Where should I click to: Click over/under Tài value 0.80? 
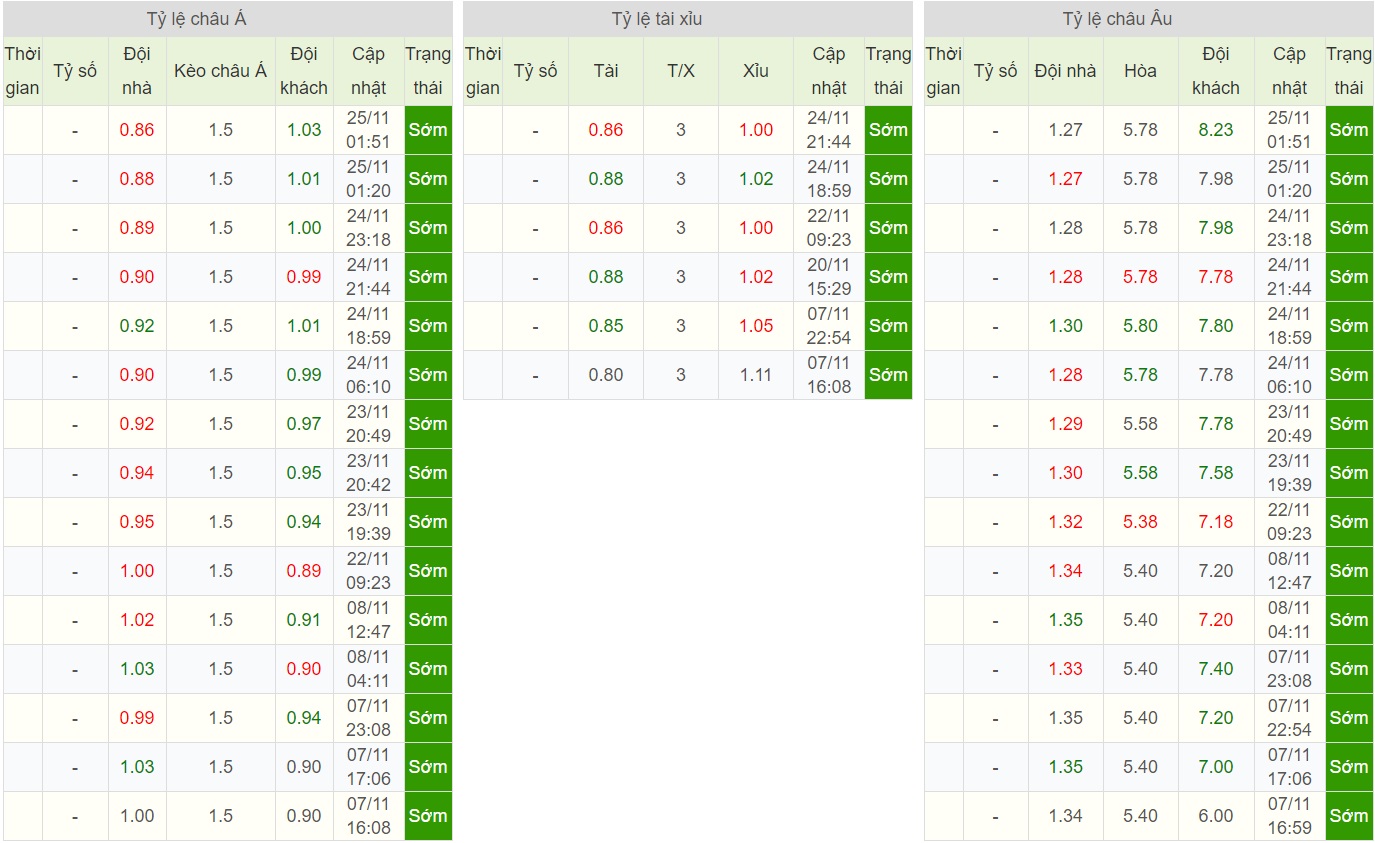point(606,375)
